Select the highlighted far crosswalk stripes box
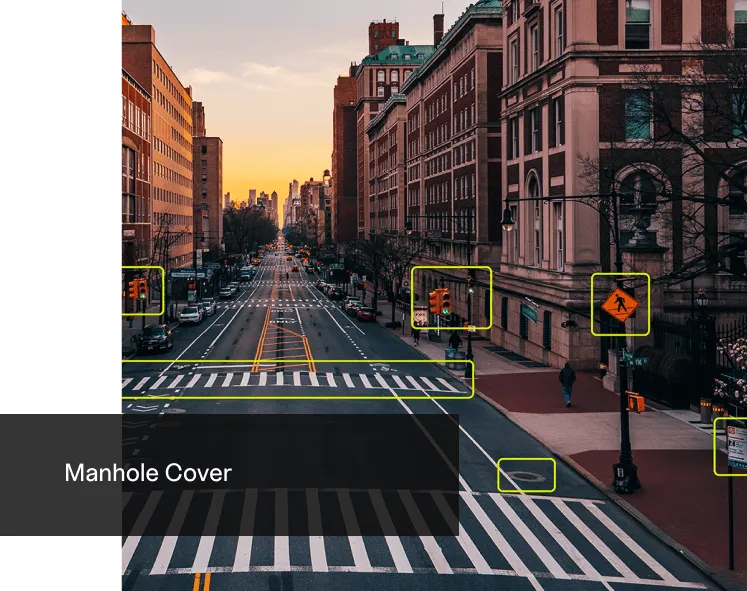 pyautogui.click(x=298, y=380)
